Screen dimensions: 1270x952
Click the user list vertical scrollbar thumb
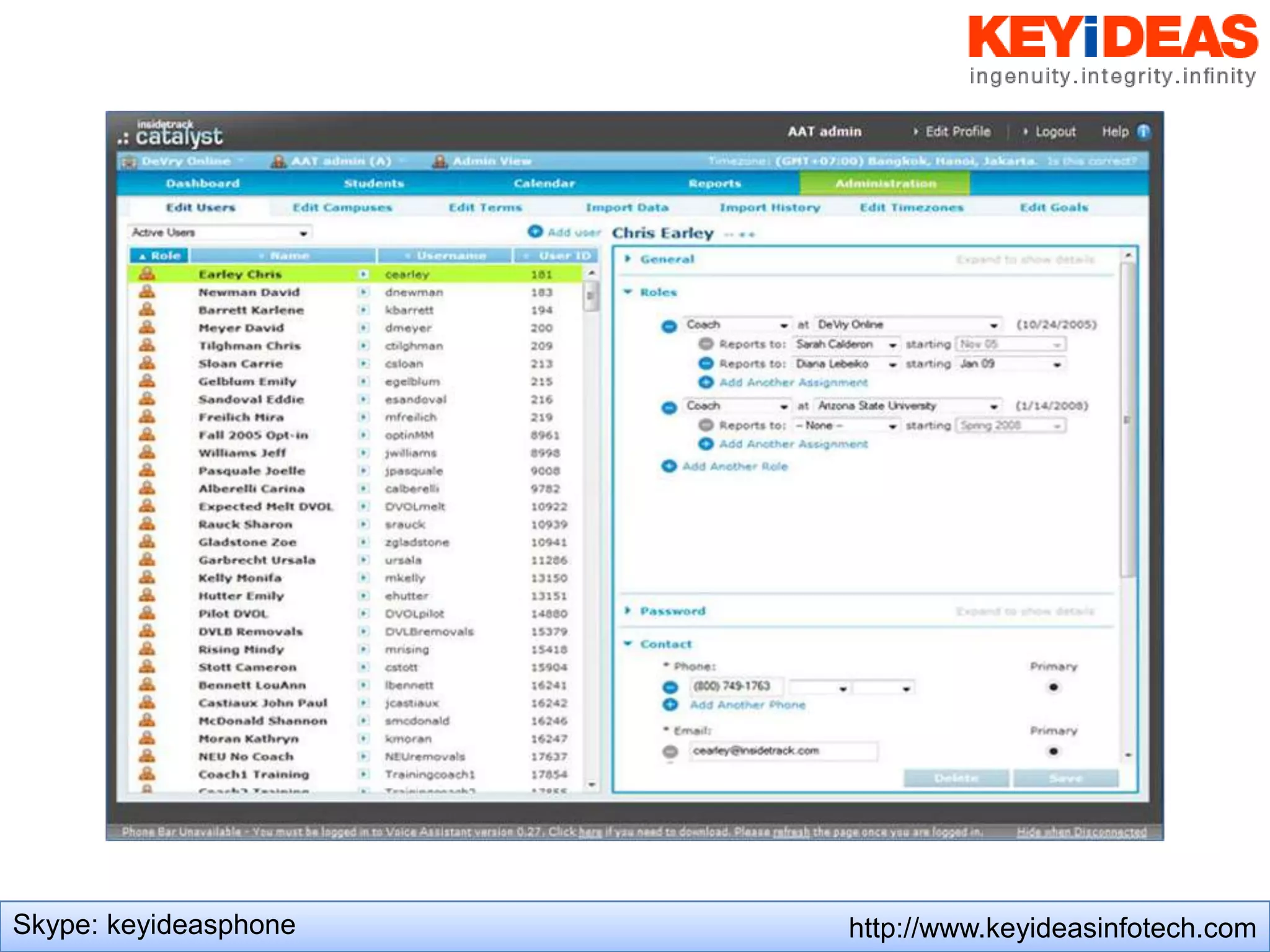click(x=591, y=296)
